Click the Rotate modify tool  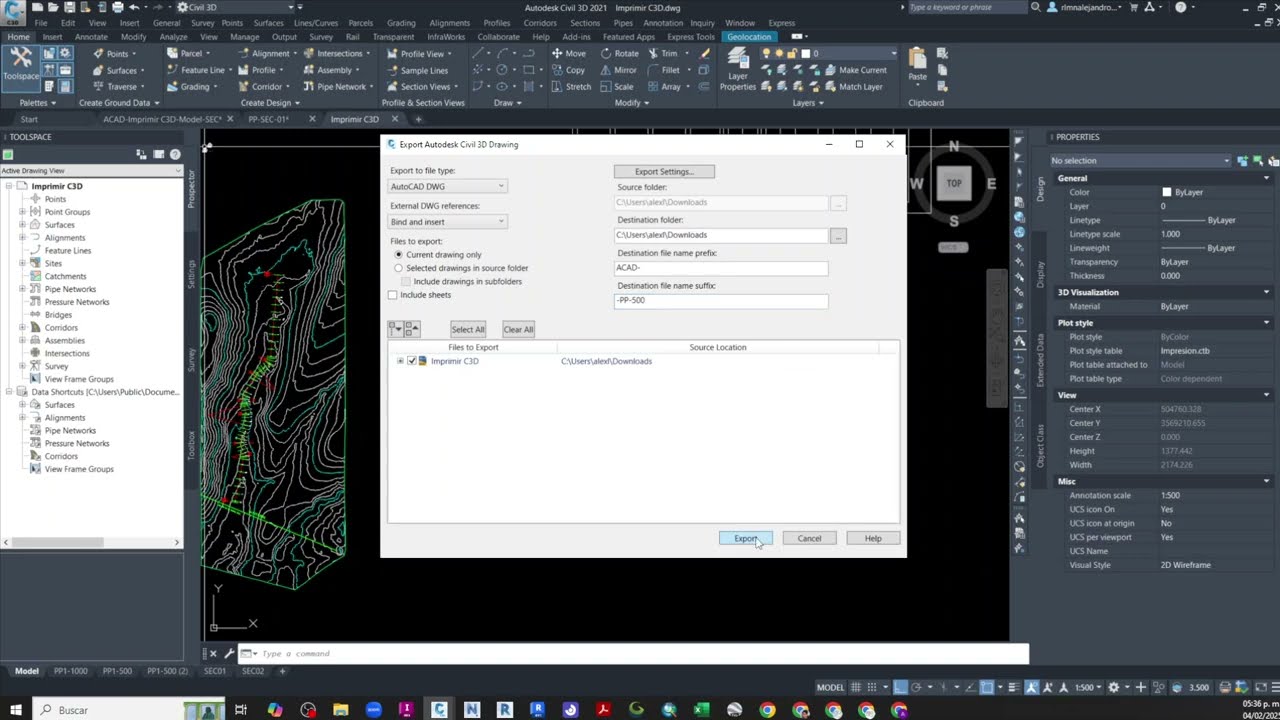coord(620,54)
